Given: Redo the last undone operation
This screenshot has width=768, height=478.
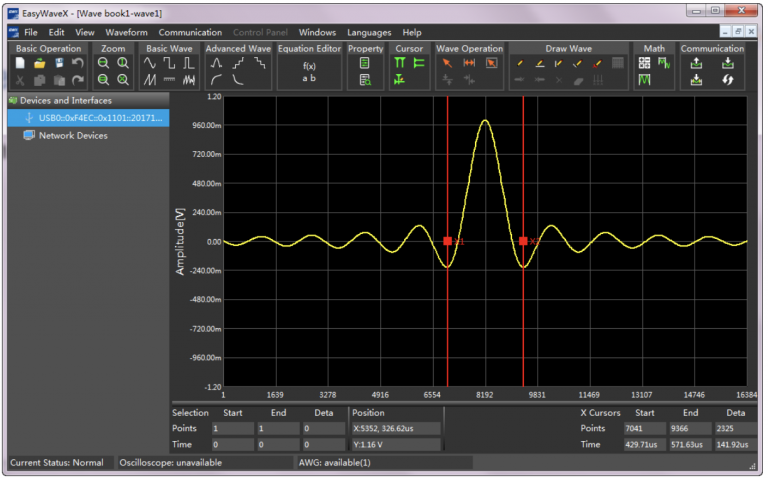Looking at the screenshot, I should (x=78, y=80).
